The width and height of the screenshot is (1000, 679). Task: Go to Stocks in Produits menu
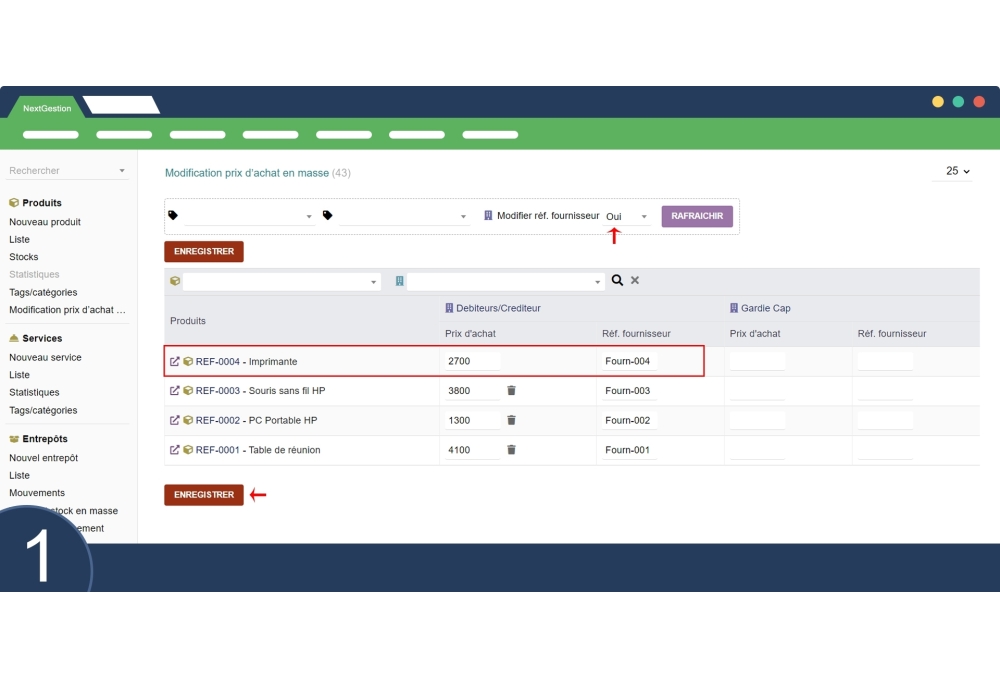[24, 257]
